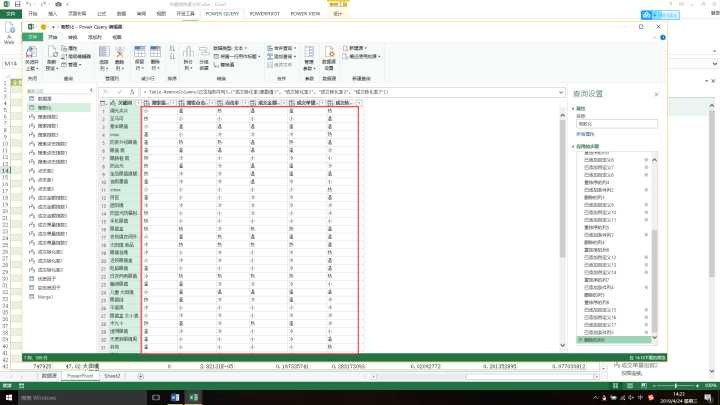The height and width of the screenshot is (405, 720).
Task: Close the Query Settings pane
Action: (x=656, y=94)
